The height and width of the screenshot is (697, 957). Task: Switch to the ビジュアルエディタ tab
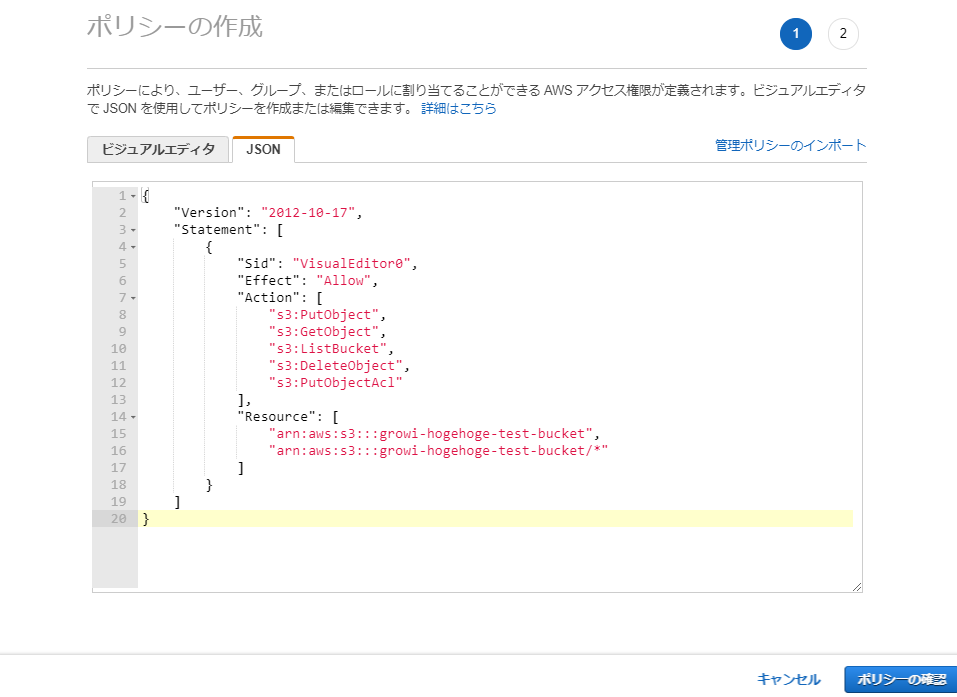(x=159, y=149)
